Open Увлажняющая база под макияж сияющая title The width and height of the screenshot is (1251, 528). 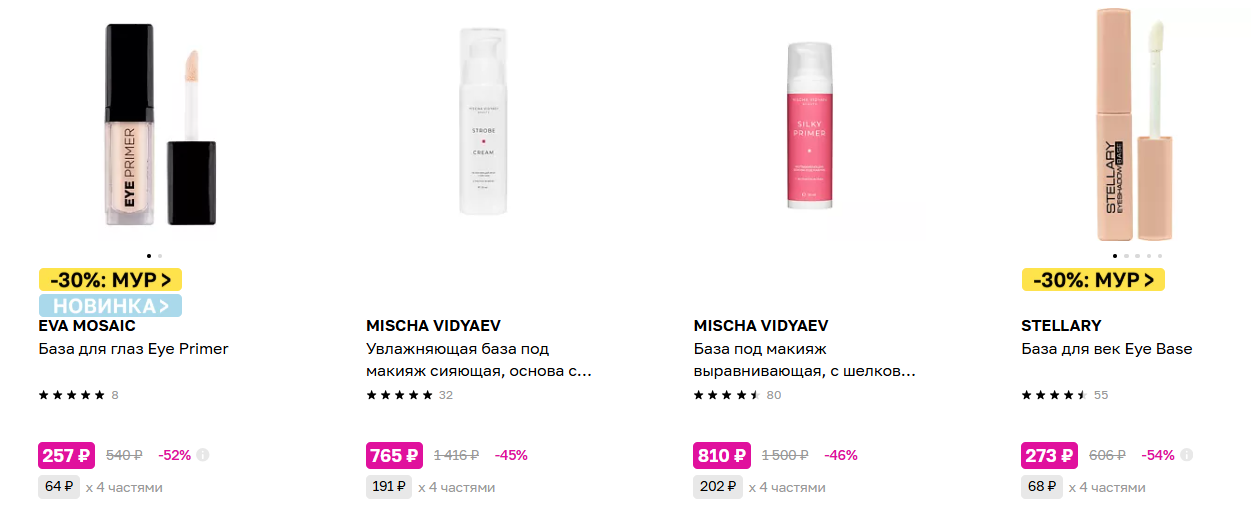[x=479, y=360]
